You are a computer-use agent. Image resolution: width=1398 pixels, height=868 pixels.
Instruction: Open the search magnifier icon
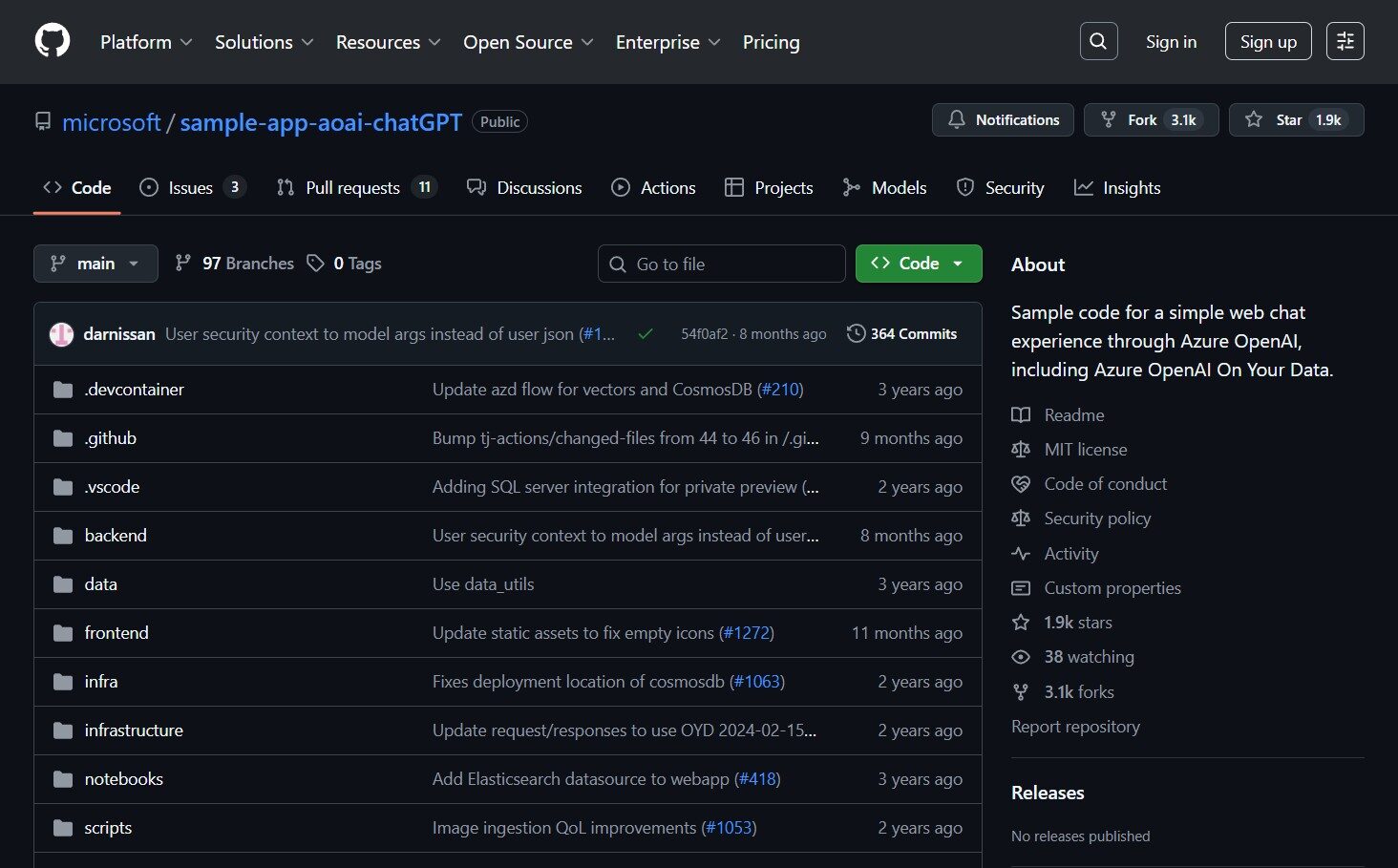pos(1098,41)
